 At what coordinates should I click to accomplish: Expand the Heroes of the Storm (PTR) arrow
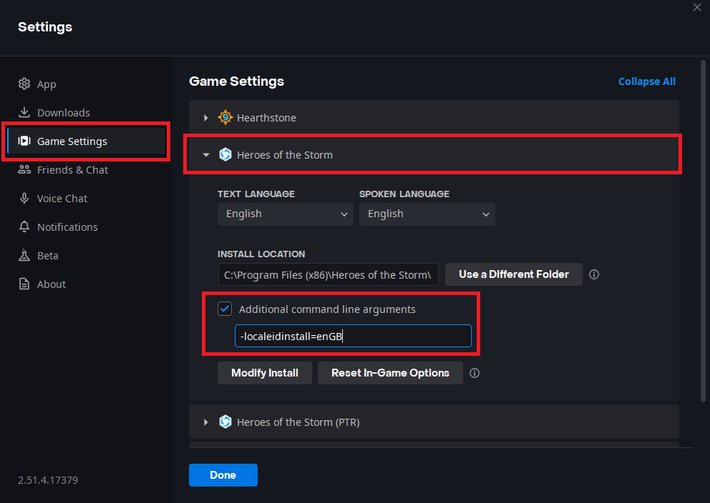[x=206, y=422]
